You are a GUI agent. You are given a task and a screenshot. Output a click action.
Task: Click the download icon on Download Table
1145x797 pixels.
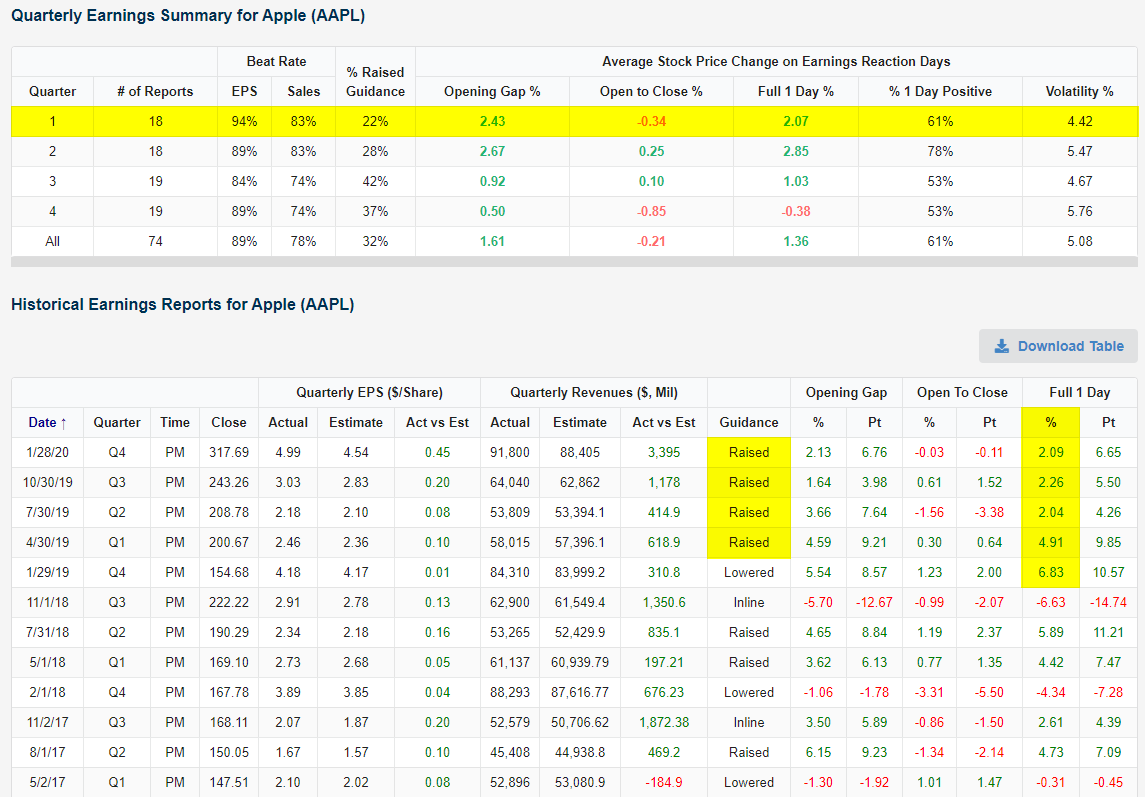click(1001, 346)
